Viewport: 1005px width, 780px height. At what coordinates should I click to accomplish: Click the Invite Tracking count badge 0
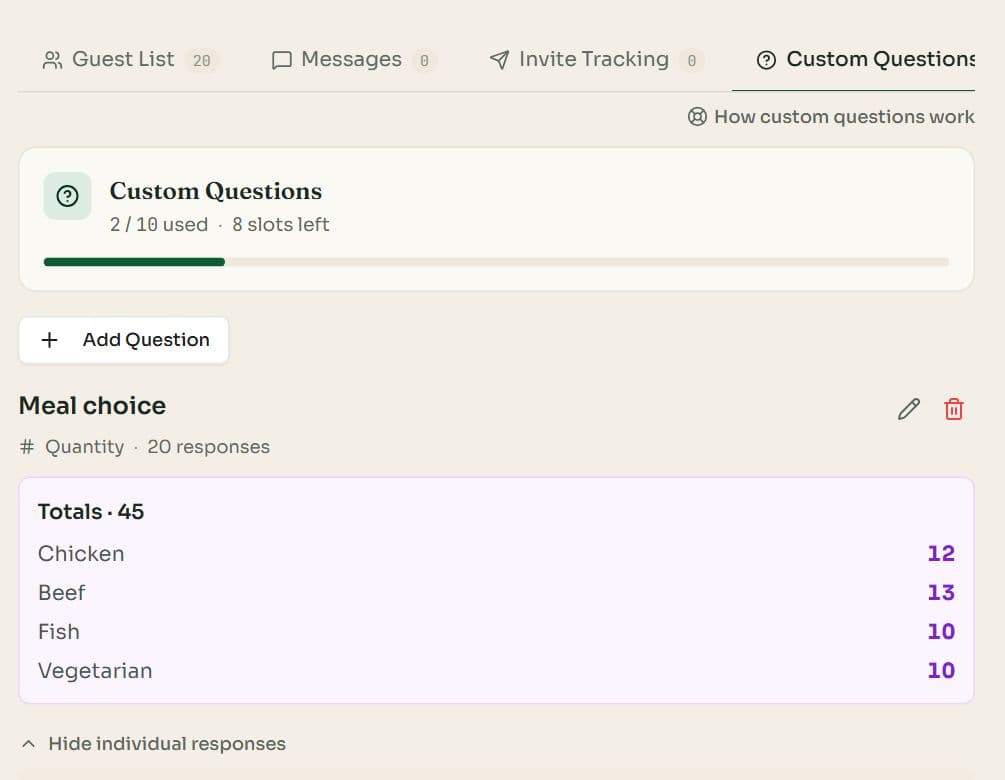[x=692, y=60]
